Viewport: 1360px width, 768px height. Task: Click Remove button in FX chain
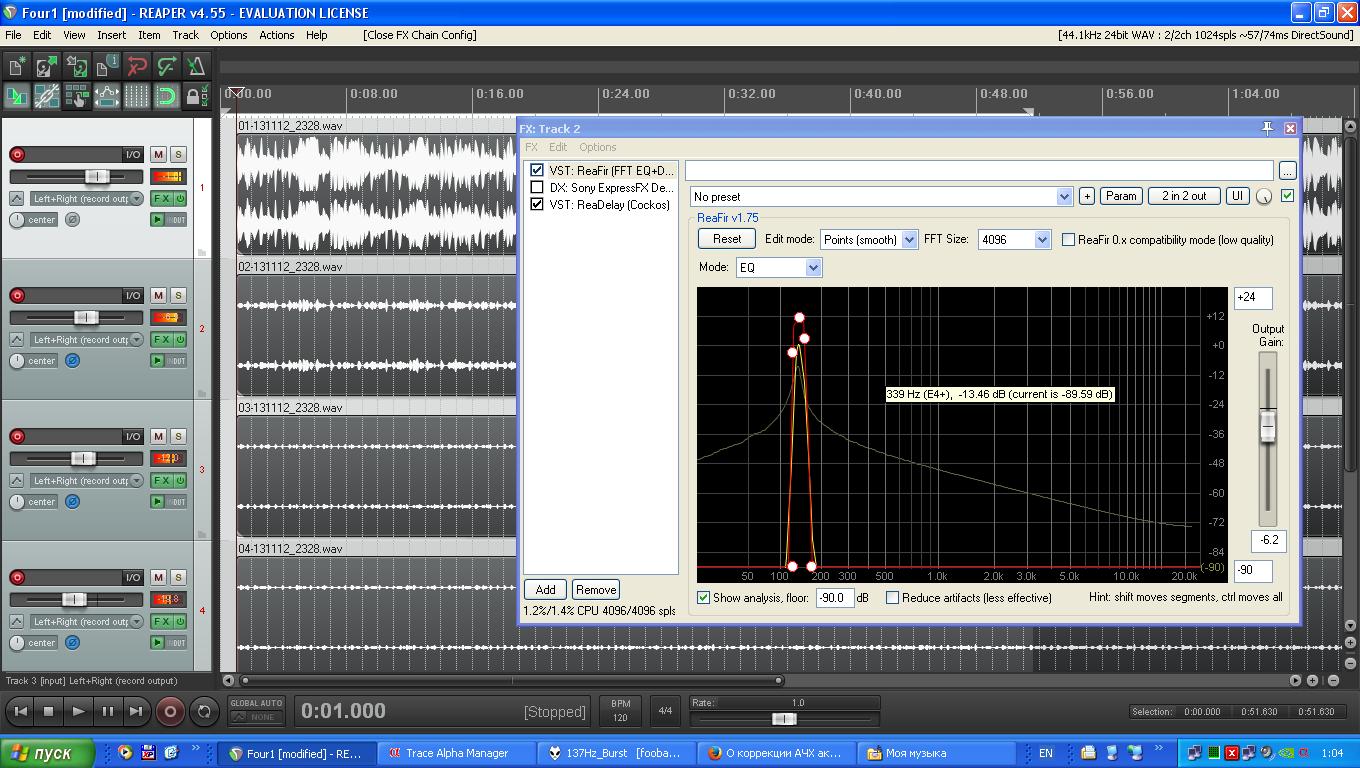pyautogui.click(x=596, y=590)
